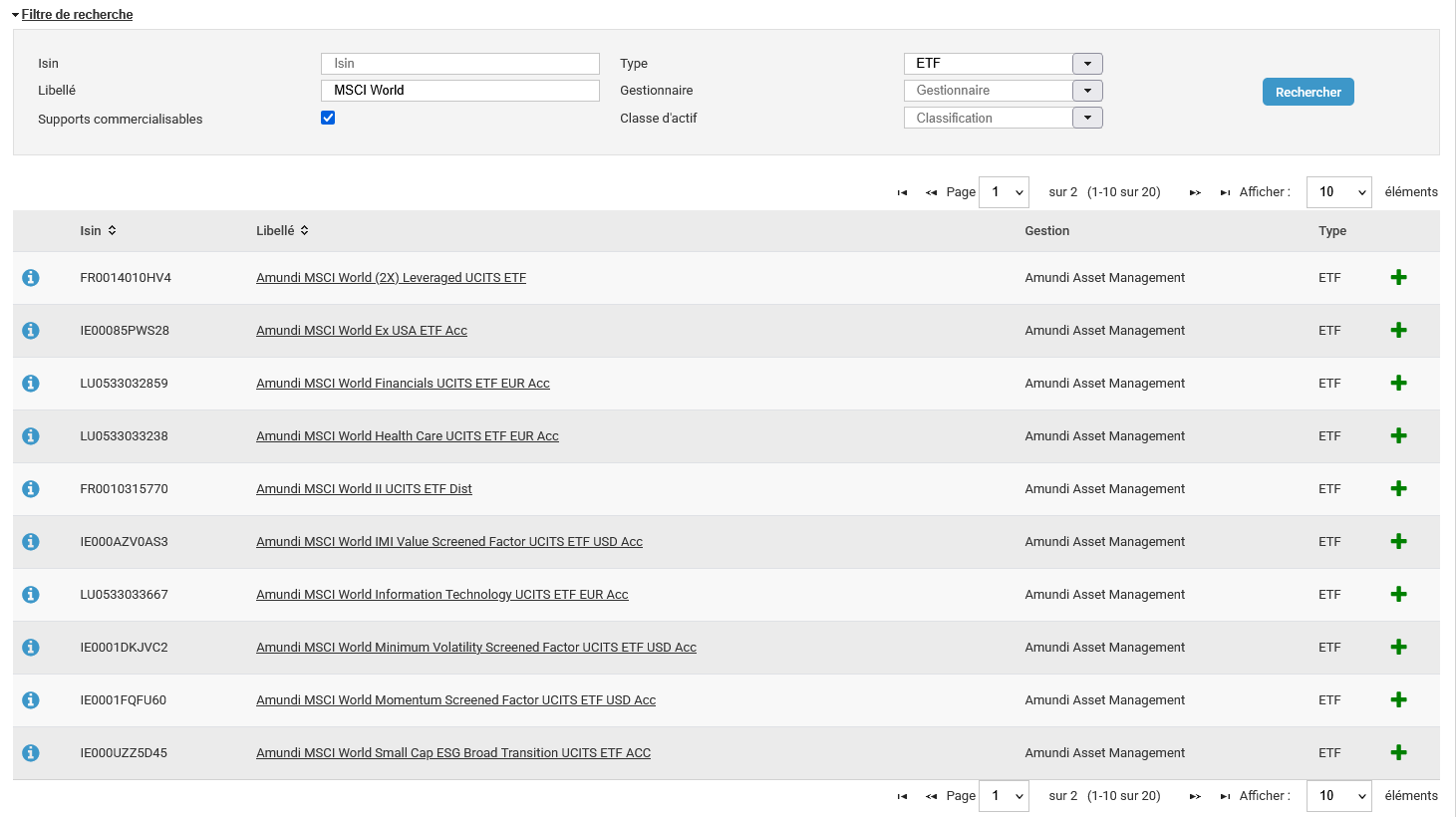The width and height of the screenshot is (1456, 817).
Task: Add IMI Value Screened Factor ETF
Action: tap(1398, 542)
